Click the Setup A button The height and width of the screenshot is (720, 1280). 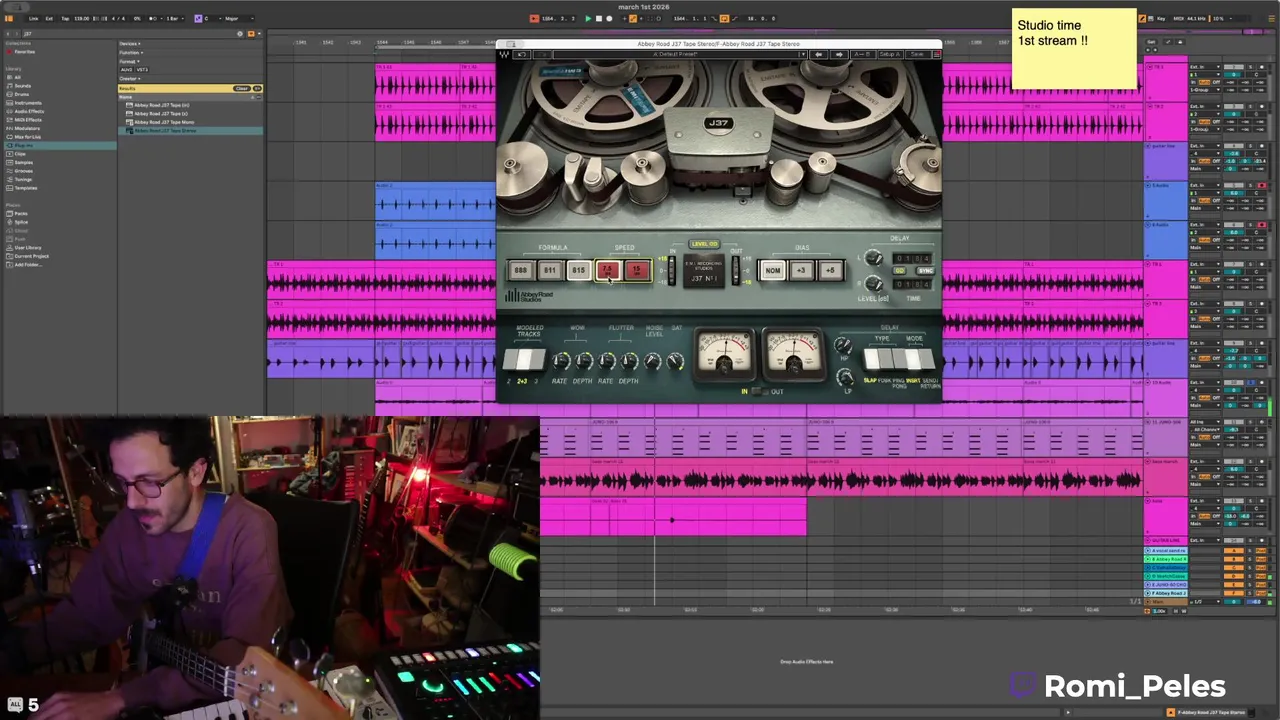click(889, 54)
